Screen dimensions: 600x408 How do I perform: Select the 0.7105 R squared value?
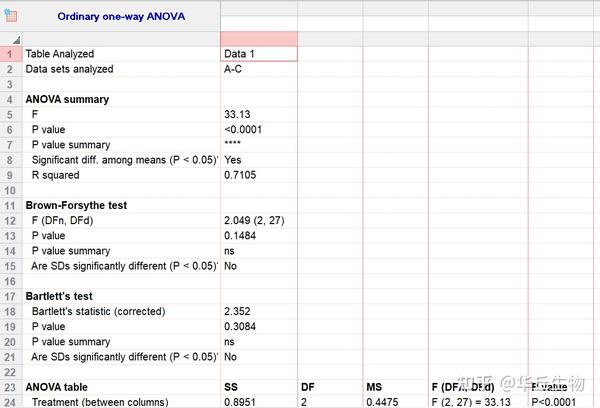(x=259, y=175)
